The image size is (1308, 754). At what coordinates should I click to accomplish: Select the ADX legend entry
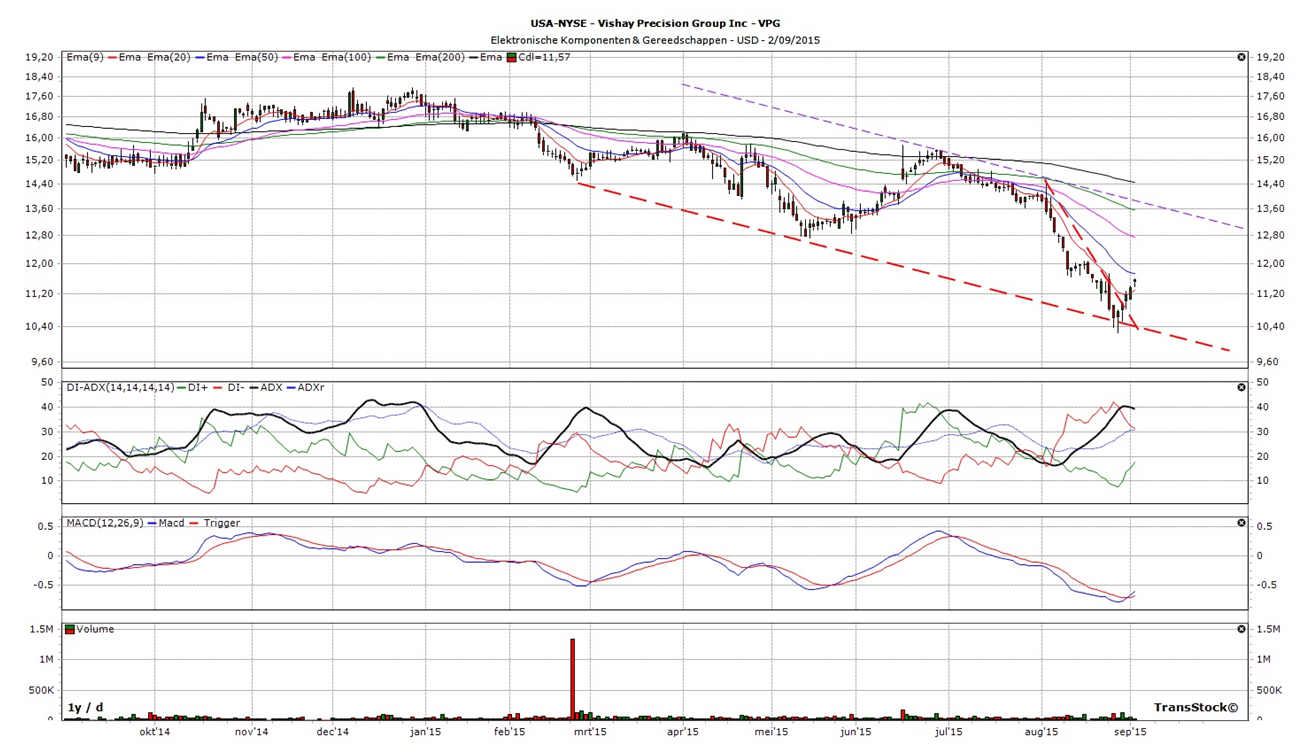(271, 387)
